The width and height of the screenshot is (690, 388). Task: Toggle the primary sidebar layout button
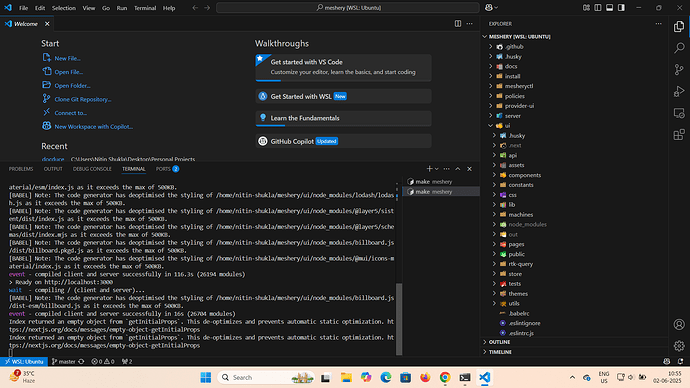(621, 7)
